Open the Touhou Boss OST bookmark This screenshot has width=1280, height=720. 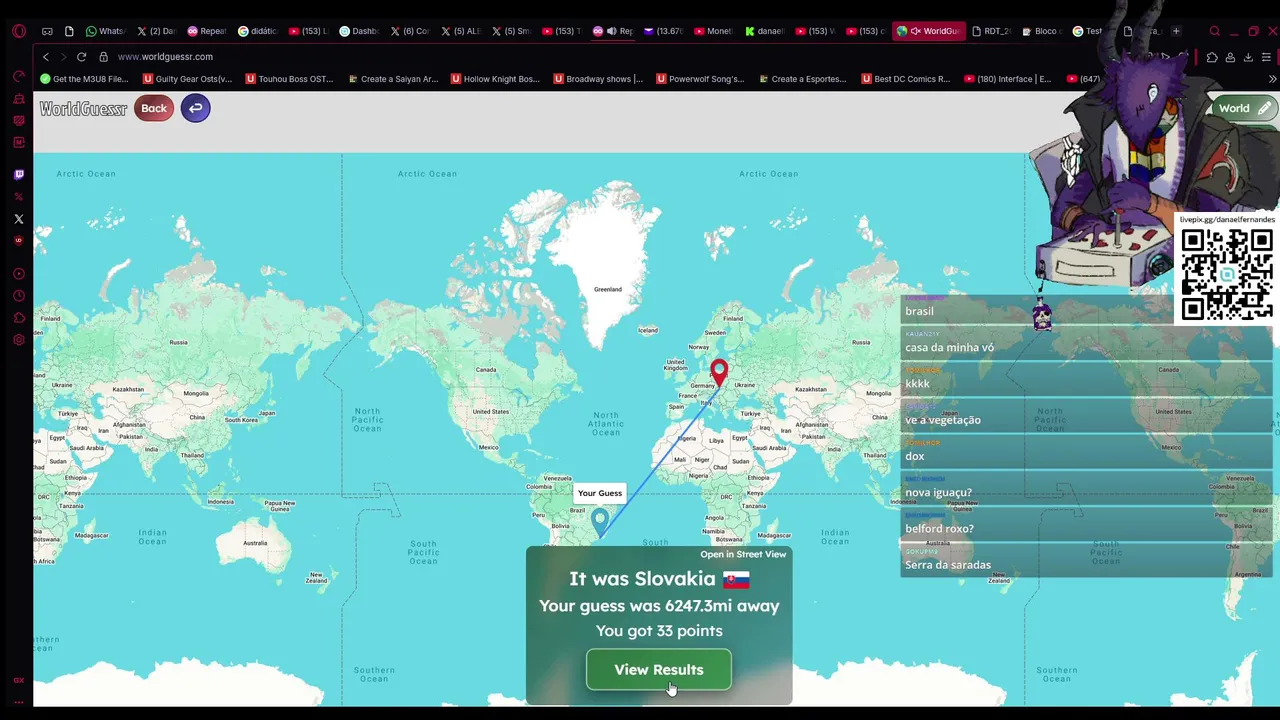(289, 79)
